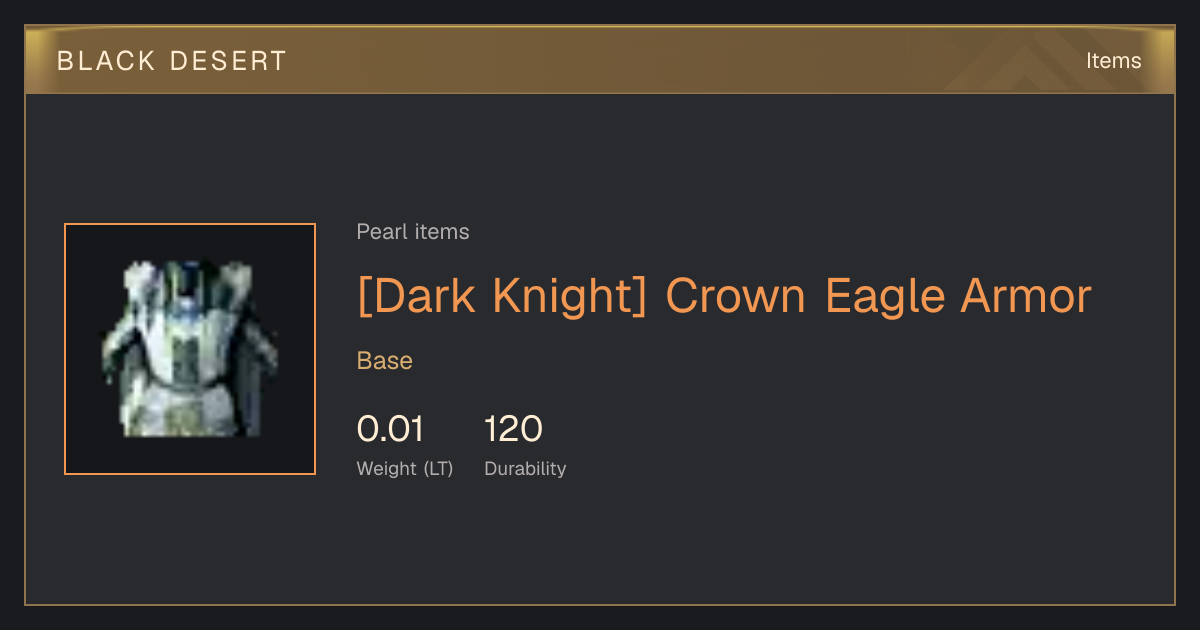Click the Weight (LT) label

[x=405, y=468]
